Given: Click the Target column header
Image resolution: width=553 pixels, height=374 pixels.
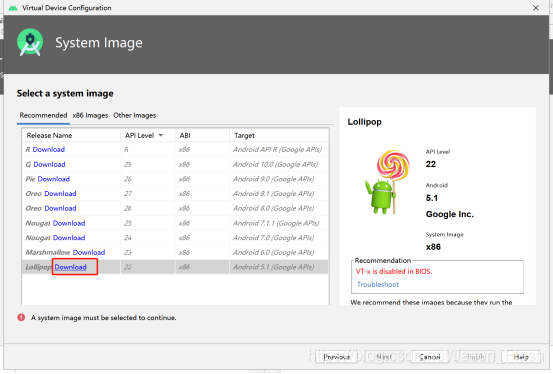Looking at the screenshot, I should [279, 135].
